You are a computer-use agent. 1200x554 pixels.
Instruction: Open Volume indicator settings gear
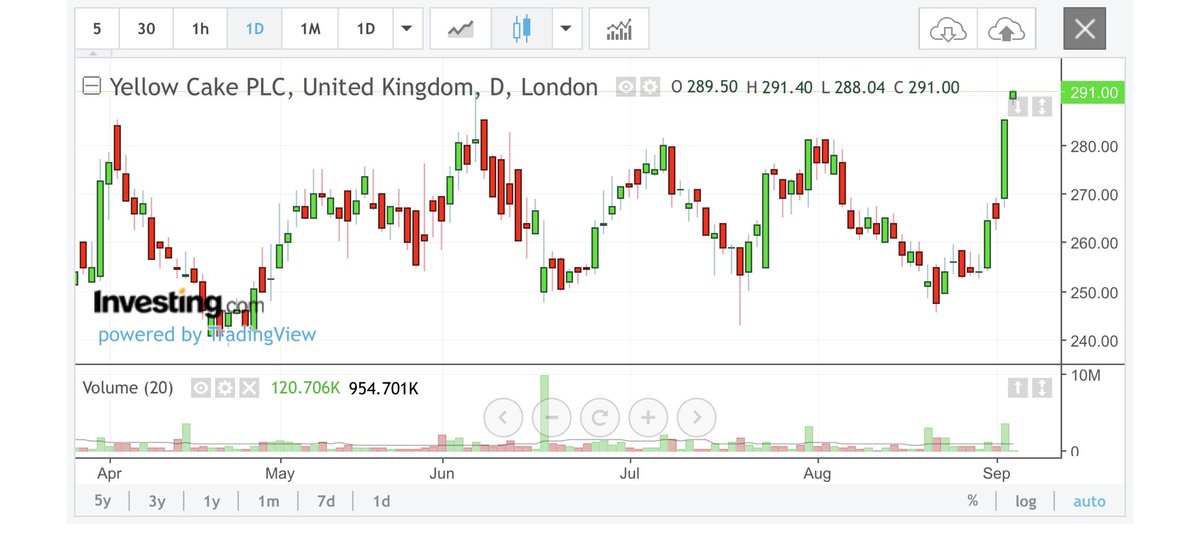click(x=225, y=388)
